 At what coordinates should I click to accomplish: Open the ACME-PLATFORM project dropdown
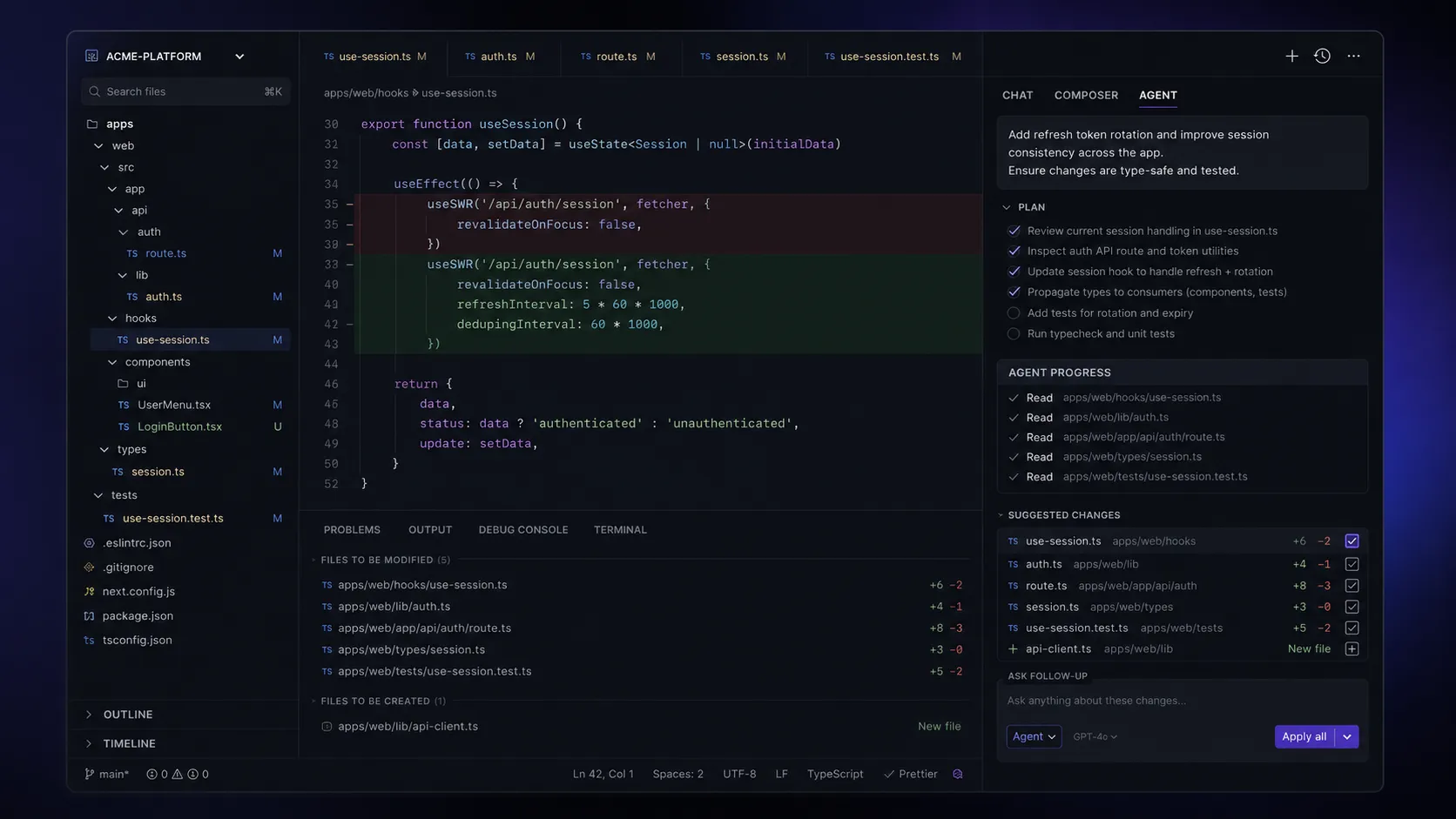point(239,57)
